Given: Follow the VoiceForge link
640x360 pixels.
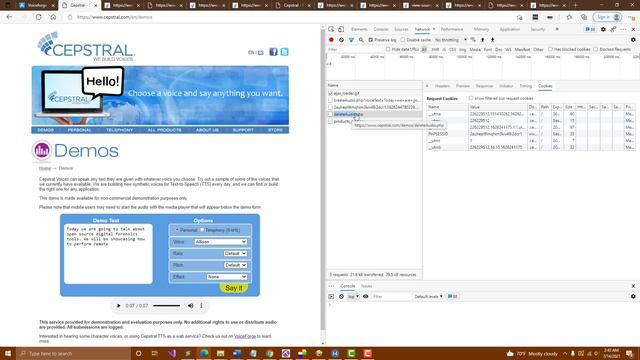Looking at the screenshot, I should click(245, 336).
